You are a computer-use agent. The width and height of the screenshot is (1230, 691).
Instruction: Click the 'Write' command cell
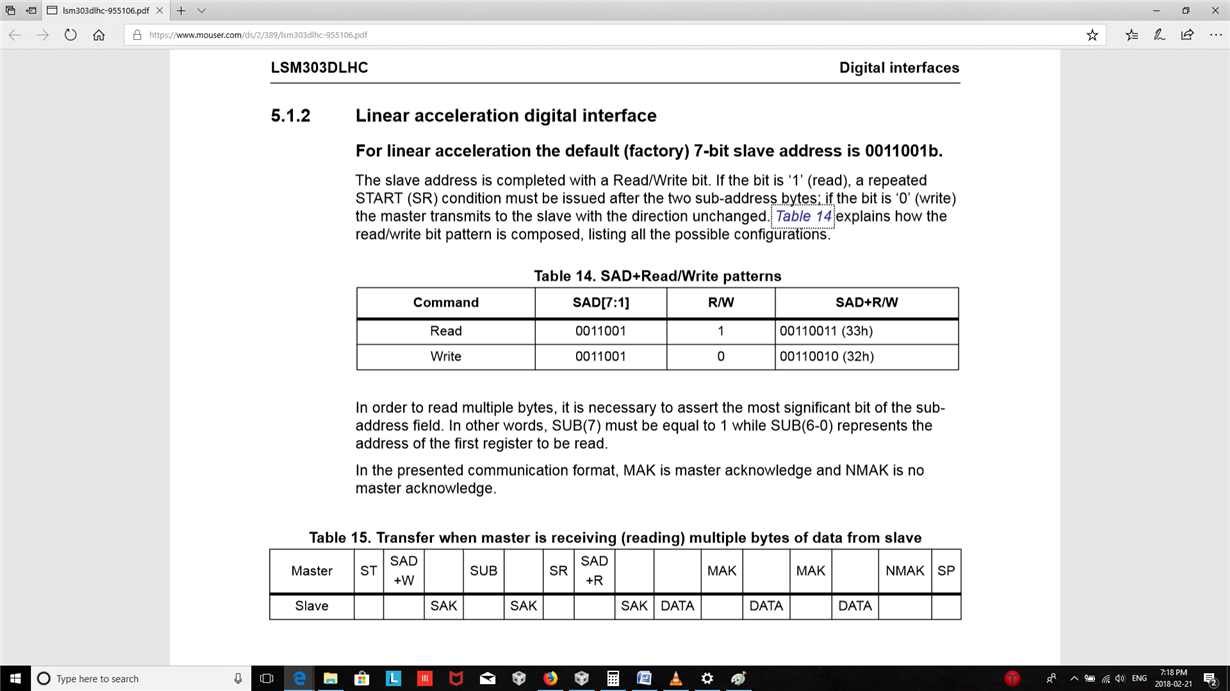click(446, 356)
